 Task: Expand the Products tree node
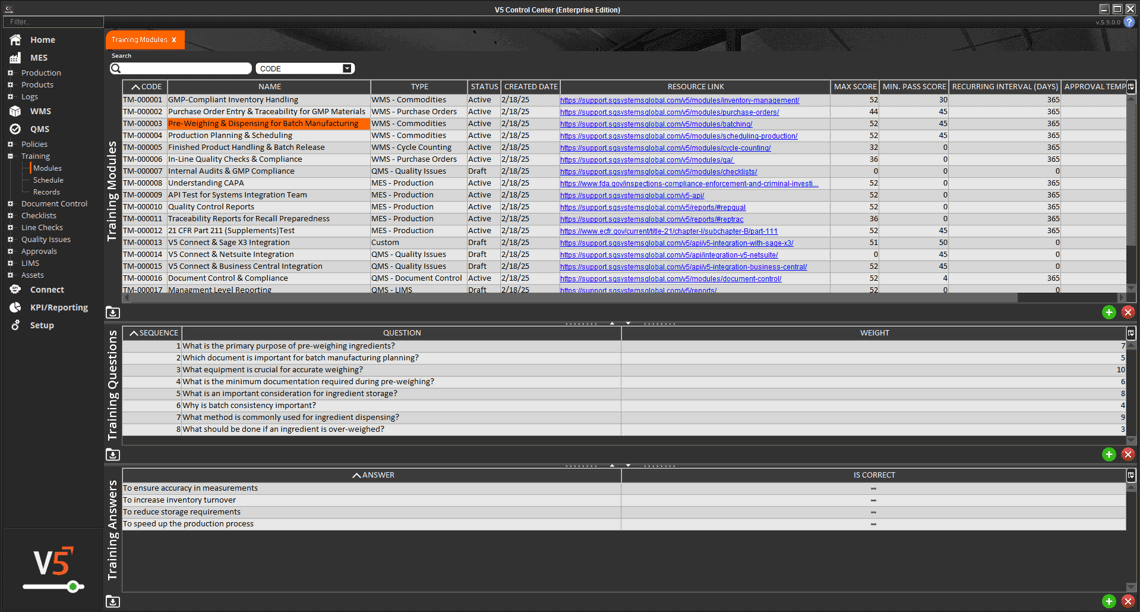click(x=10, y=85)
